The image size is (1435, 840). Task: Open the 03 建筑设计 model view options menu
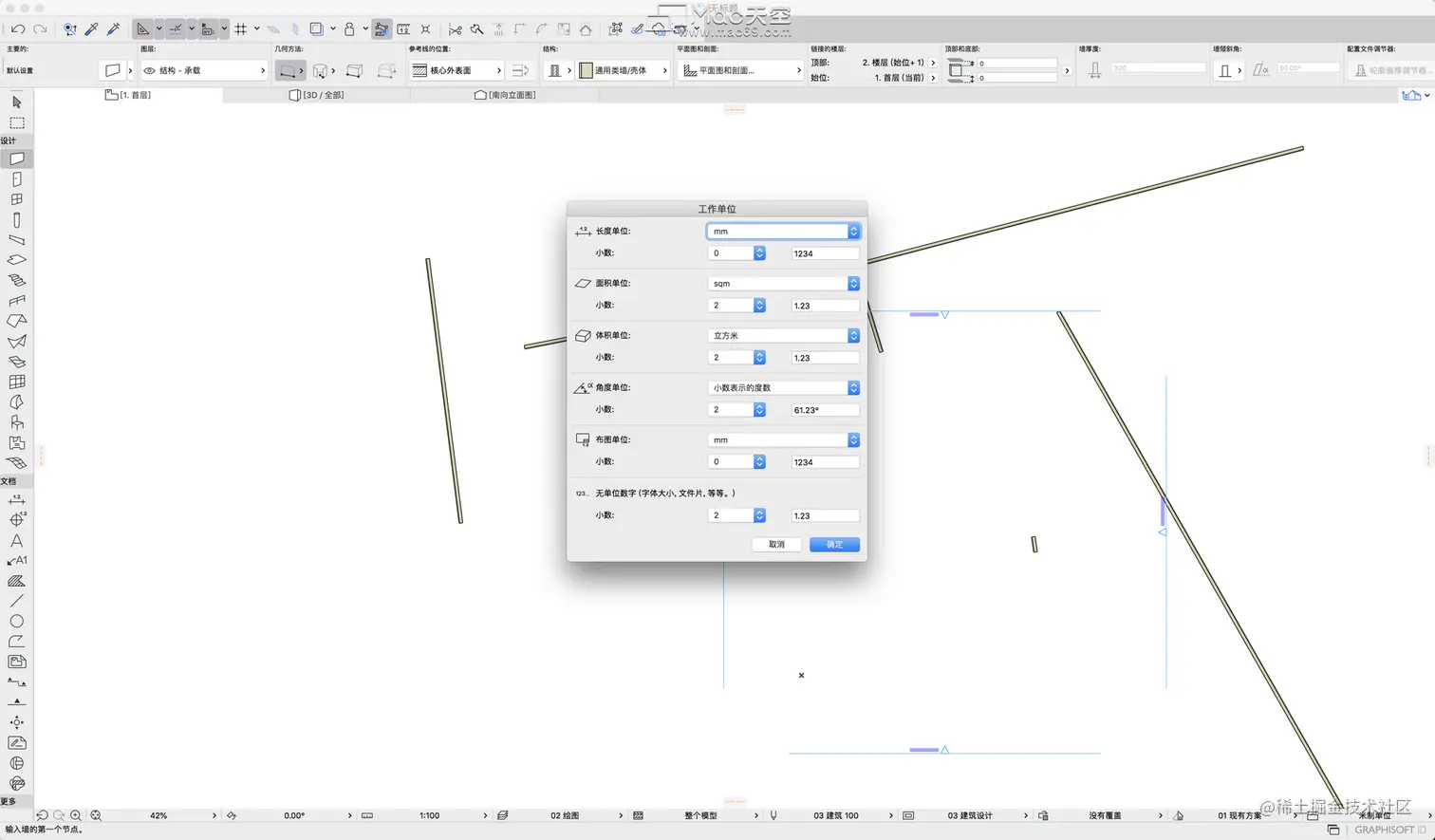click(x=970, y=815)
